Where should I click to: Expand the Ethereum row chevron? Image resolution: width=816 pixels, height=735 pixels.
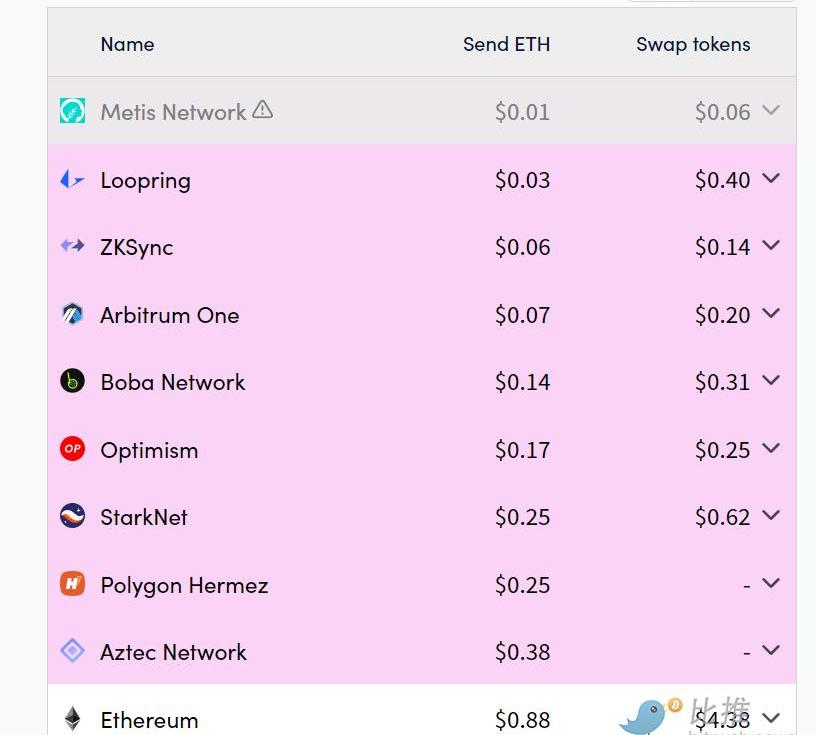pos(771,718)
